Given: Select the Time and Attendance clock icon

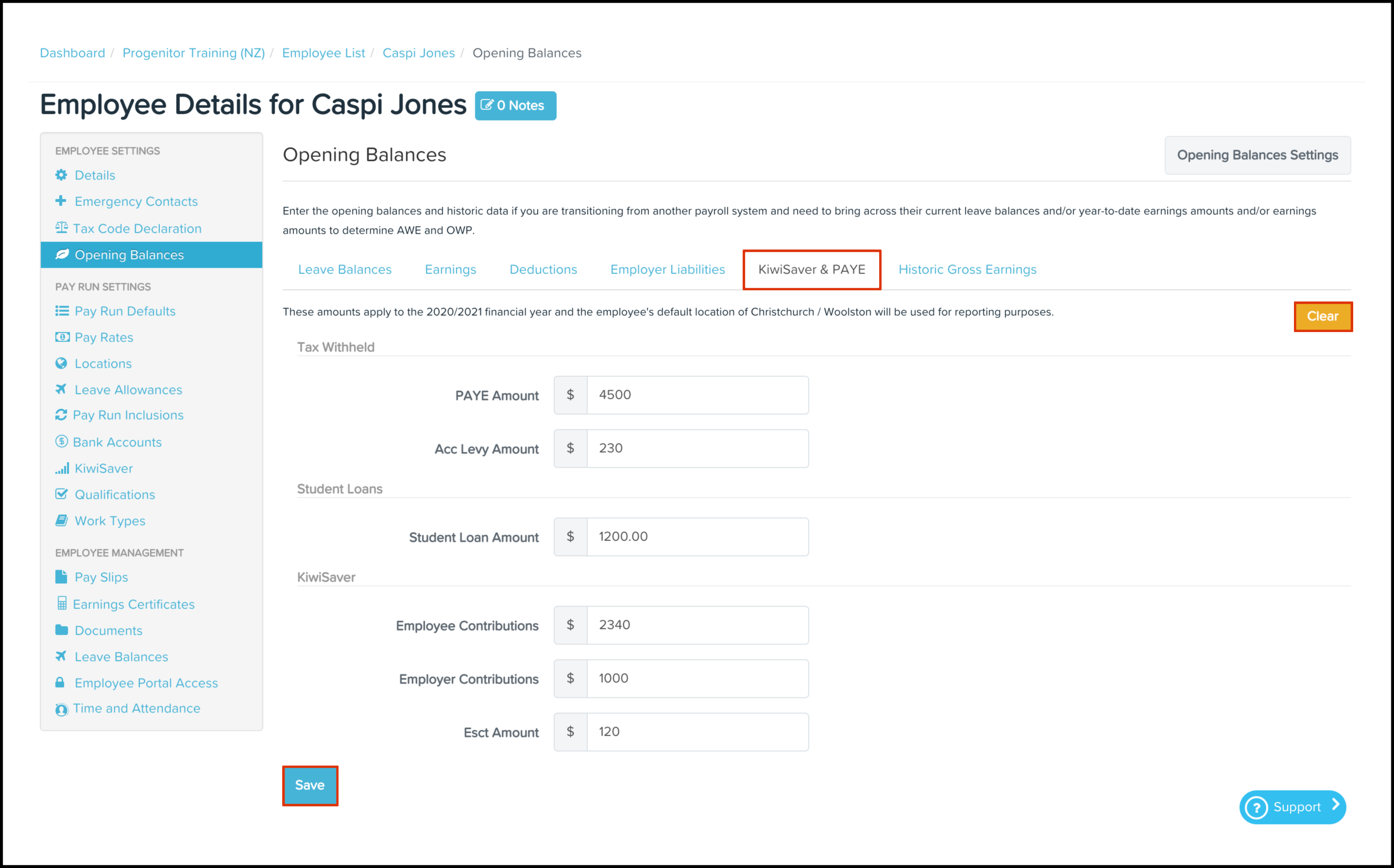Looking at the screenshot, I should (62, 709).
